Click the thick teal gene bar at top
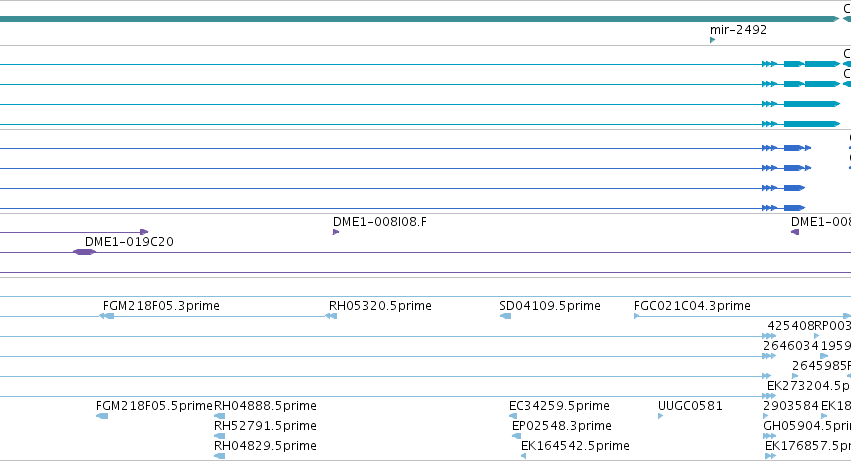The width and height of the screenshot is (851, 461). (x=419, y=19)
